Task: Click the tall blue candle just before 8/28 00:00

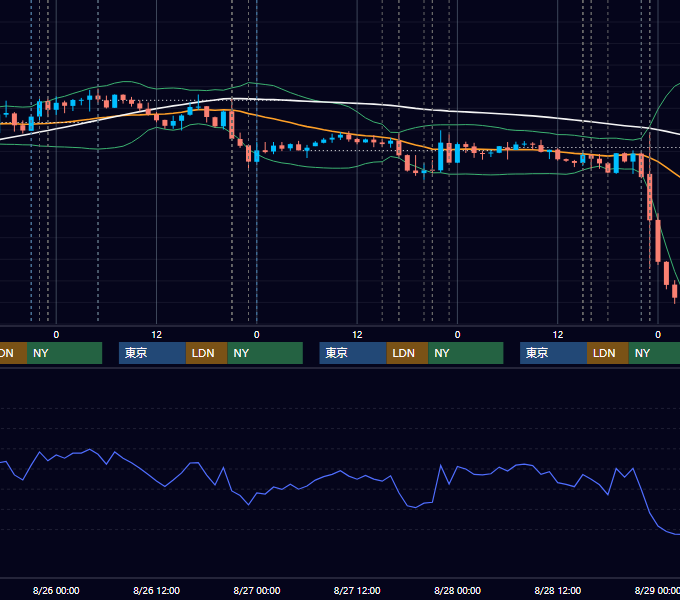Action: (441, 156)
